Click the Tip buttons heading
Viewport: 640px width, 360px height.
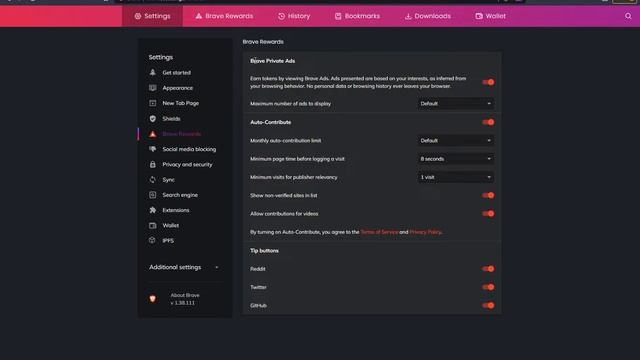pyautogui.click(x=264, y=251)
